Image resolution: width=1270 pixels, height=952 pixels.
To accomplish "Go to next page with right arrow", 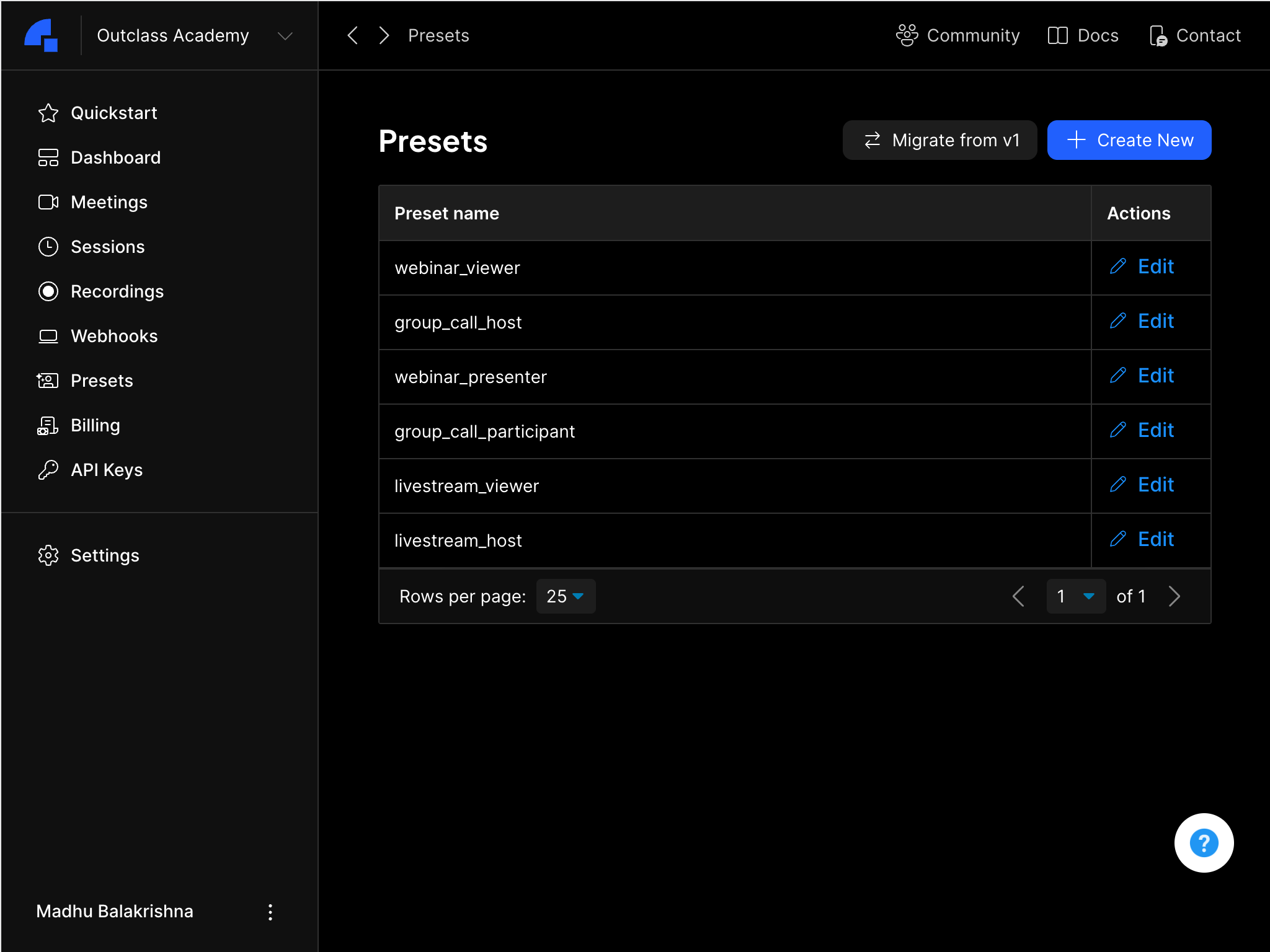I will tap(1174, 596).
